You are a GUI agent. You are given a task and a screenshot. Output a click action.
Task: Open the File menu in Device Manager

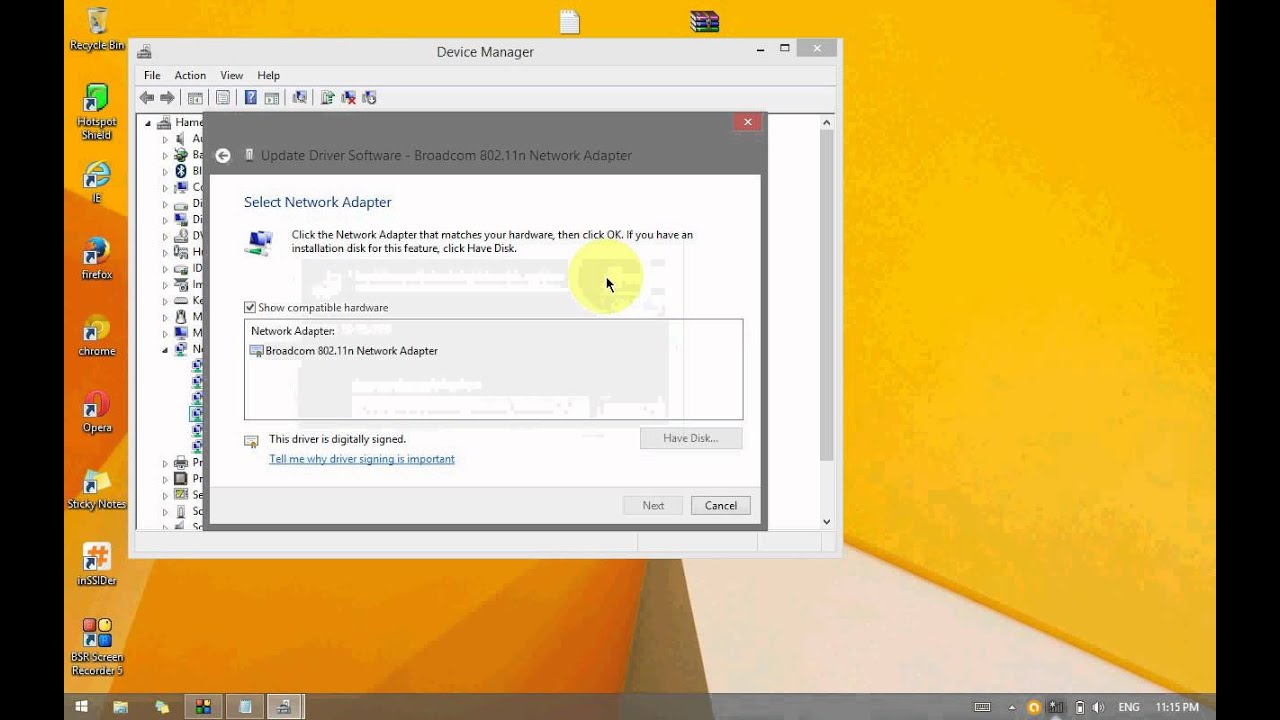tap(152, 75)
